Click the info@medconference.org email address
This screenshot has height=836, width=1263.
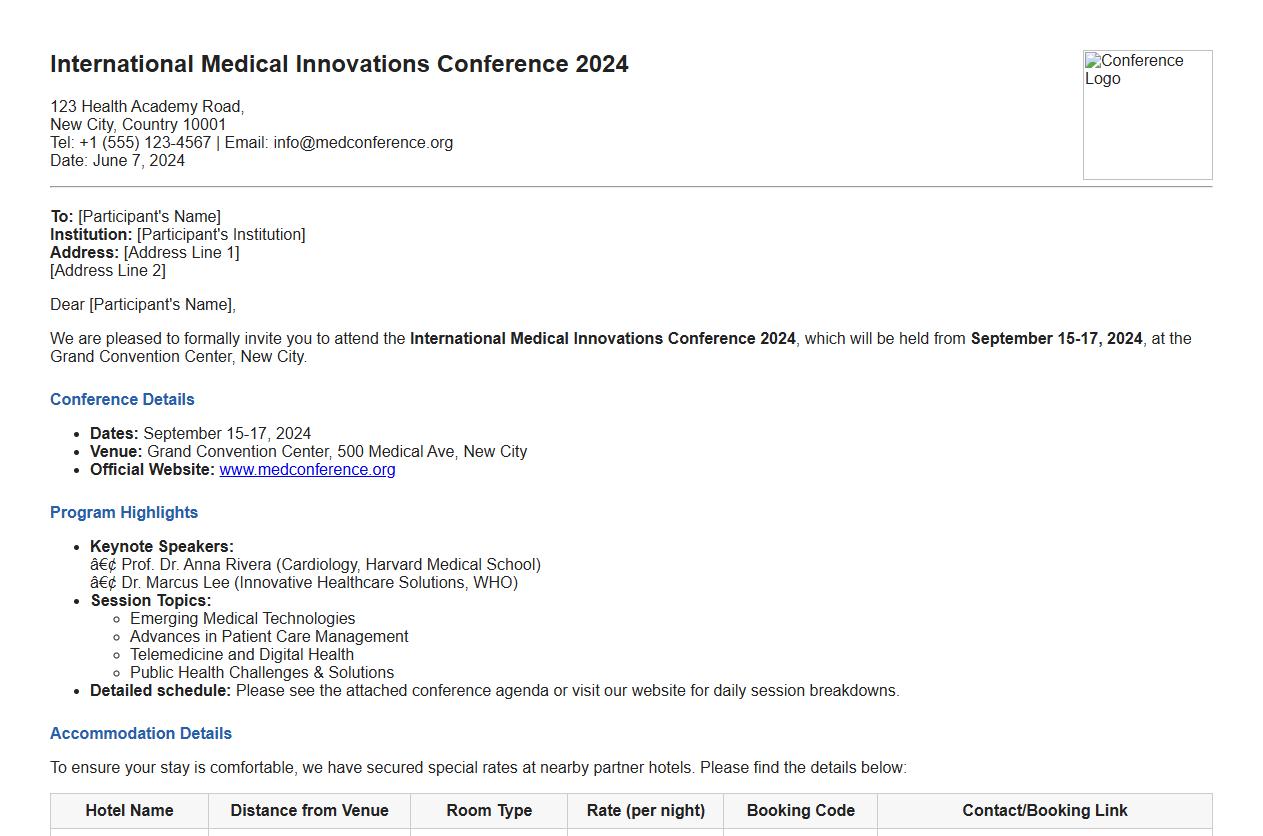click(x=363, y=143)
